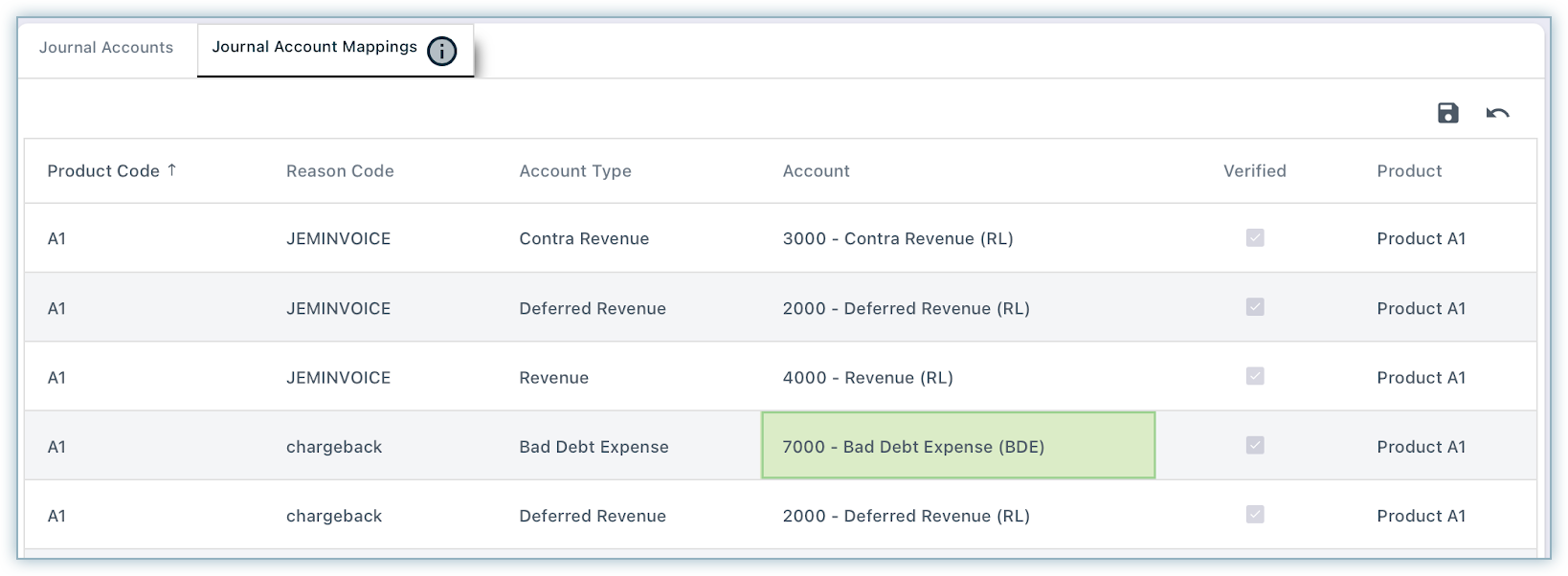Toggle Verified checkbox for 4000 - Revenue row
Screen dimensions: 1568x576
1255,376
